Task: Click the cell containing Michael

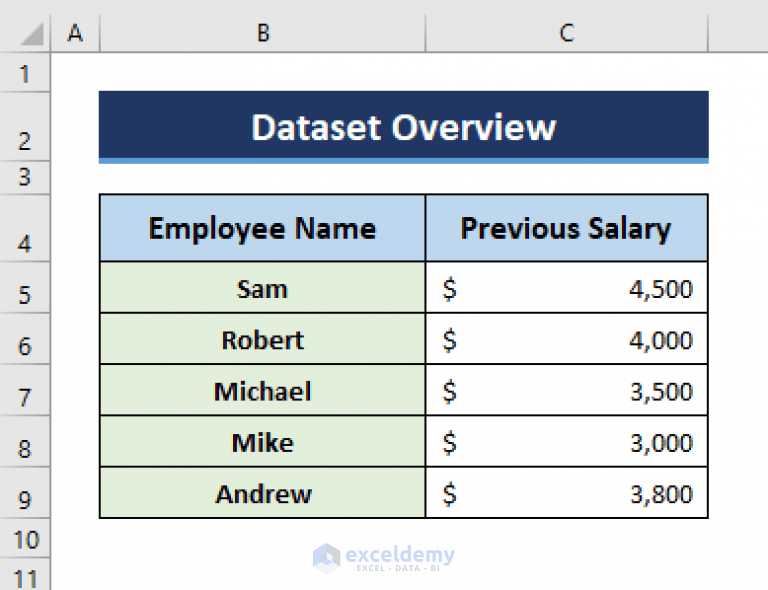Action: tap(263, 391)
